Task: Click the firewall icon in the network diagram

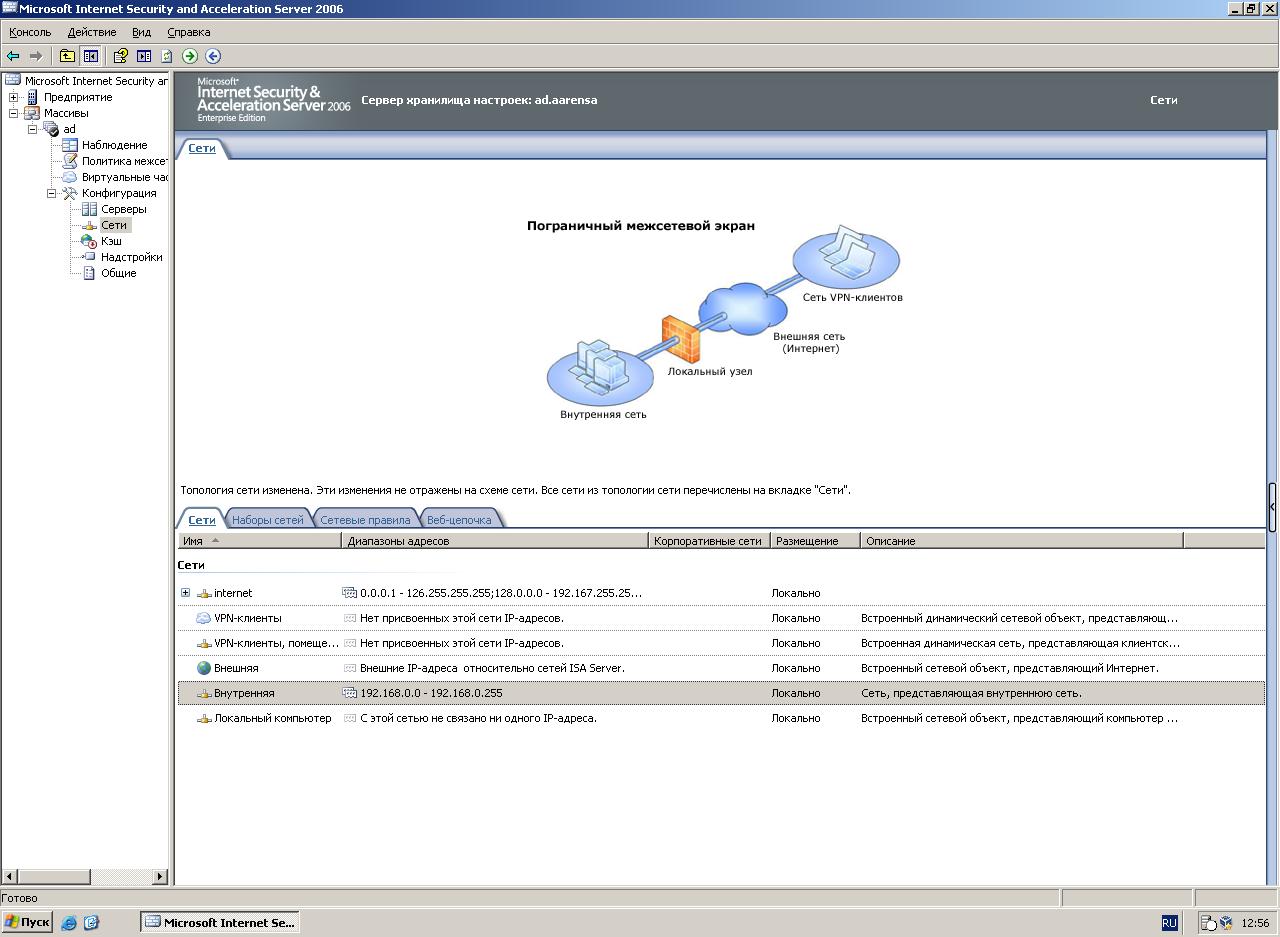Action: click(680, 339)
